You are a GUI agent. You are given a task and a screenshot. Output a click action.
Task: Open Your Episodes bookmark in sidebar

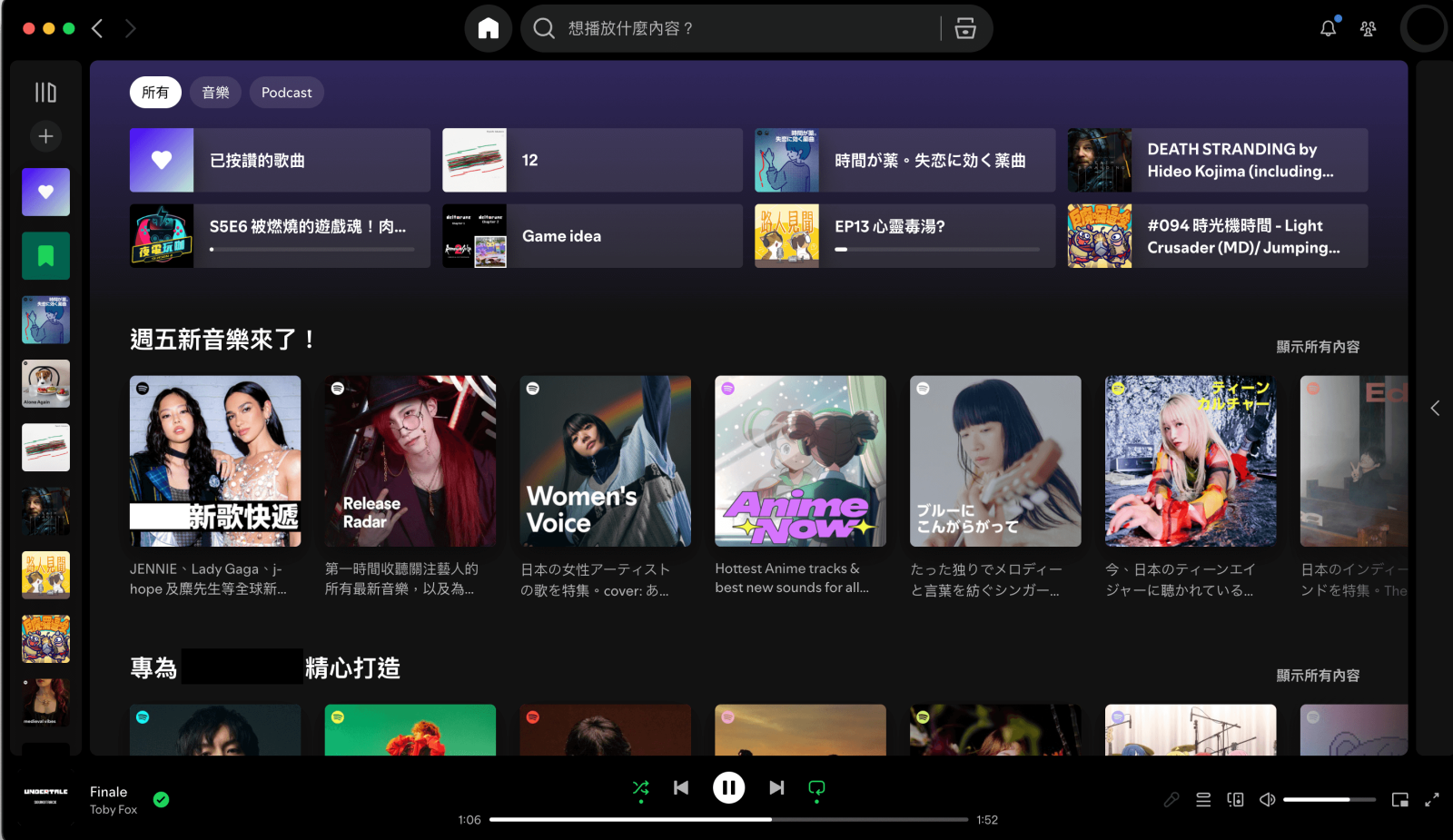coord(45,255)
